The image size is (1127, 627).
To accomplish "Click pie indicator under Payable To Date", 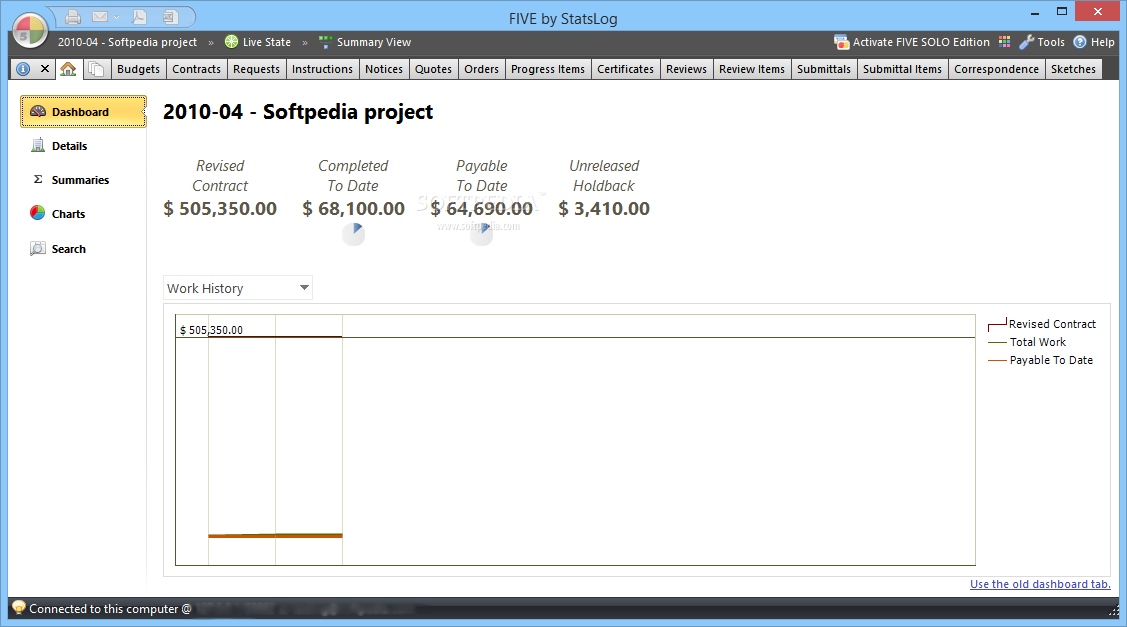I will pyautogui.click(x=482, y=234).
